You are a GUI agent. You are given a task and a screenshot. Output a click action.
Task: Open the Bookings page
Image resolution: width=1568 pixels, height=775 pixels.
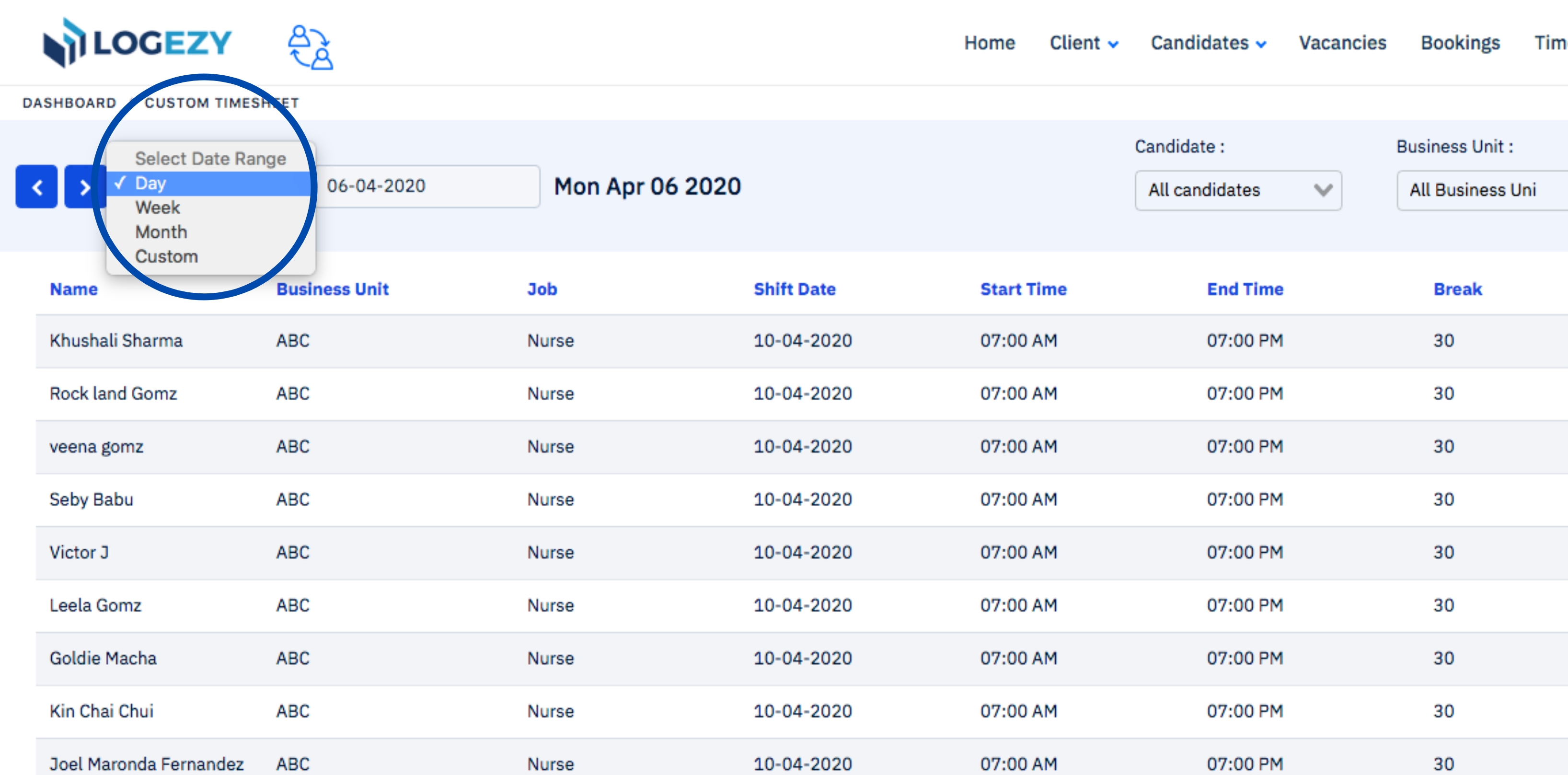coord(1460,43)
